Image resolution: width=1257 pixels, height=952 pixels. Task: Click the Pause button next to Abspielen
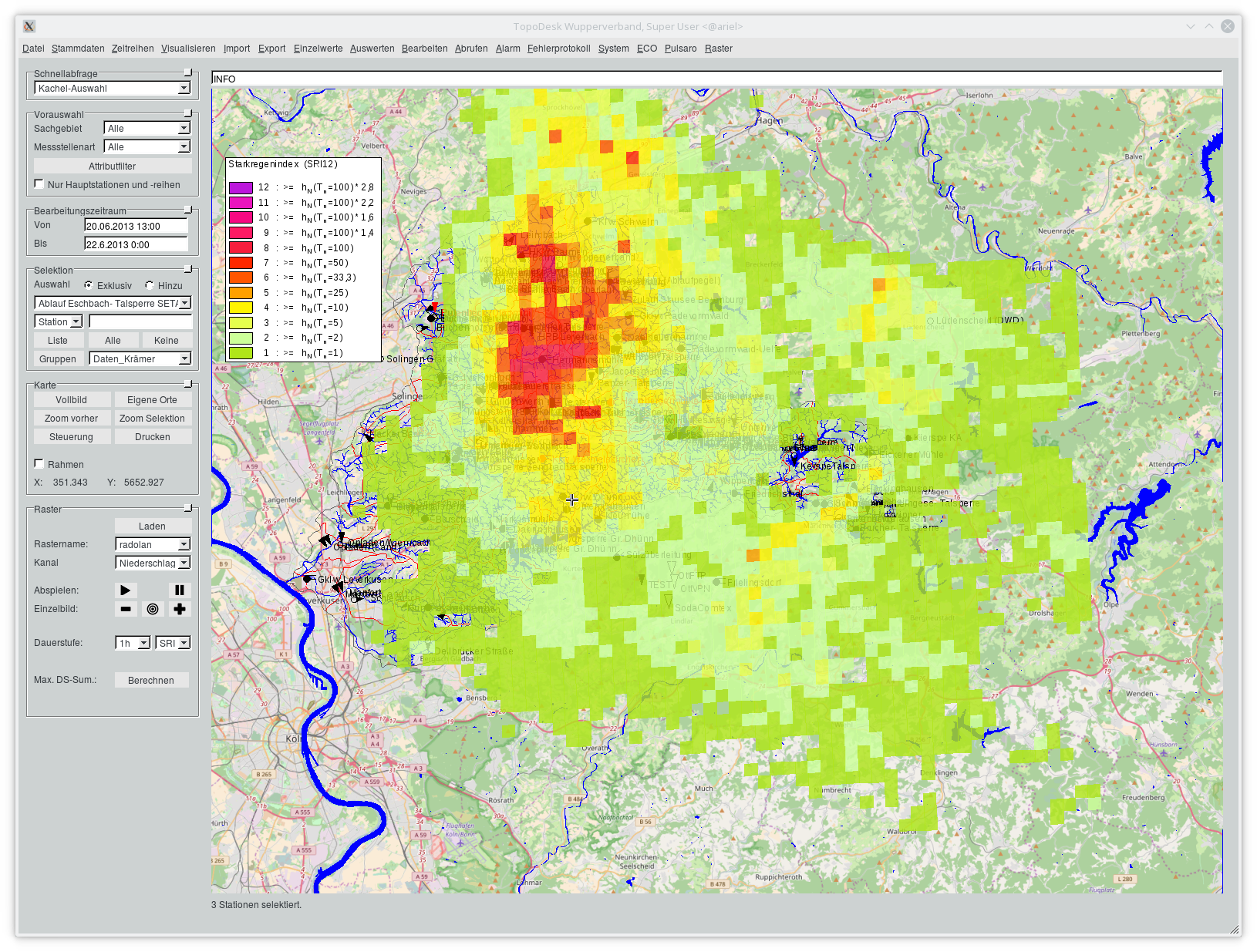pos(179,590)
